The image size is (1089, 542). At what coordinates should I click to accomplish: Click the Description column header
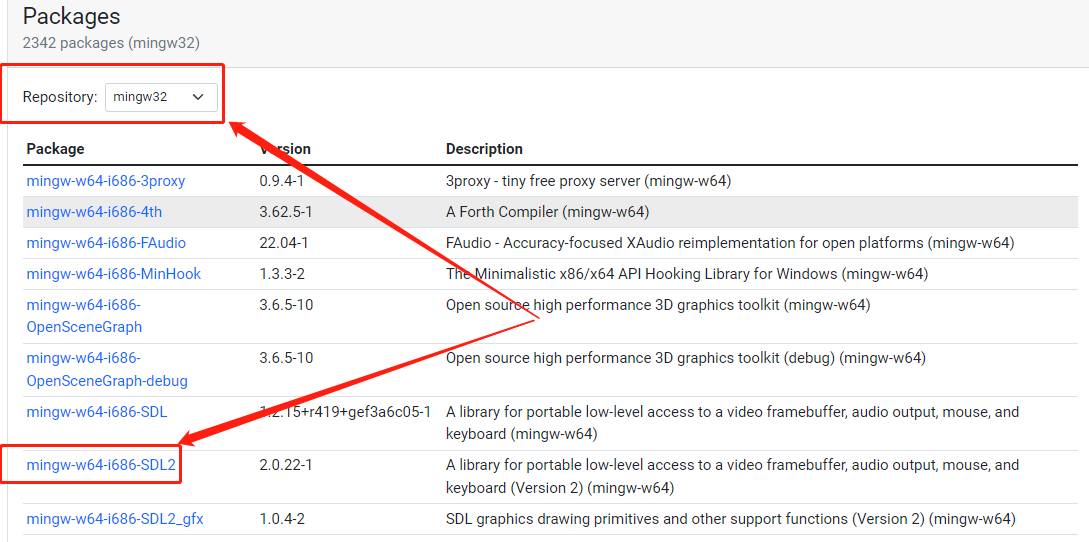tap(484, 149)
